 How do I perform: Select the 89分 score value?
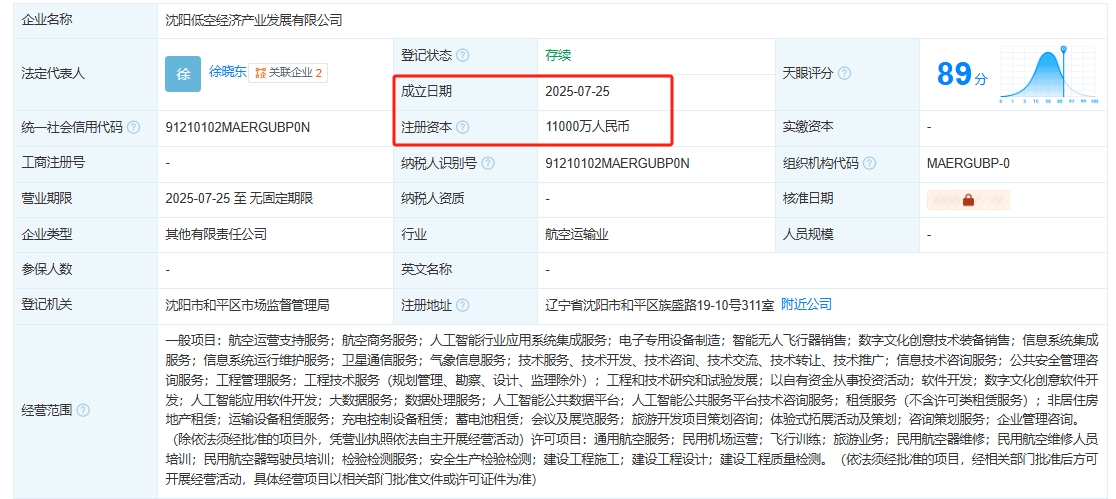962,74
